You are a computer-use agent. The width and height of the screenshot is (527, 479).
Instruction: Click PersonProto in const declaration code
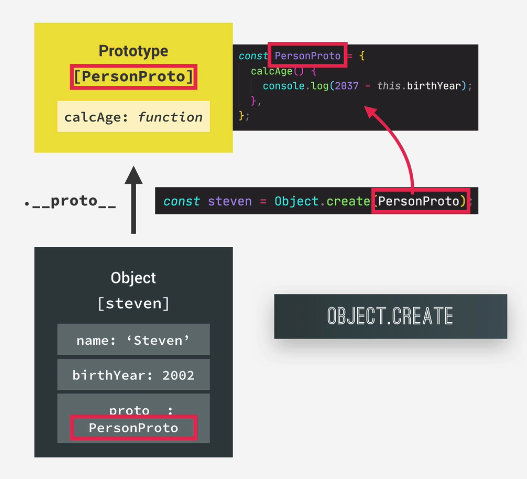[x=308, y=55]
